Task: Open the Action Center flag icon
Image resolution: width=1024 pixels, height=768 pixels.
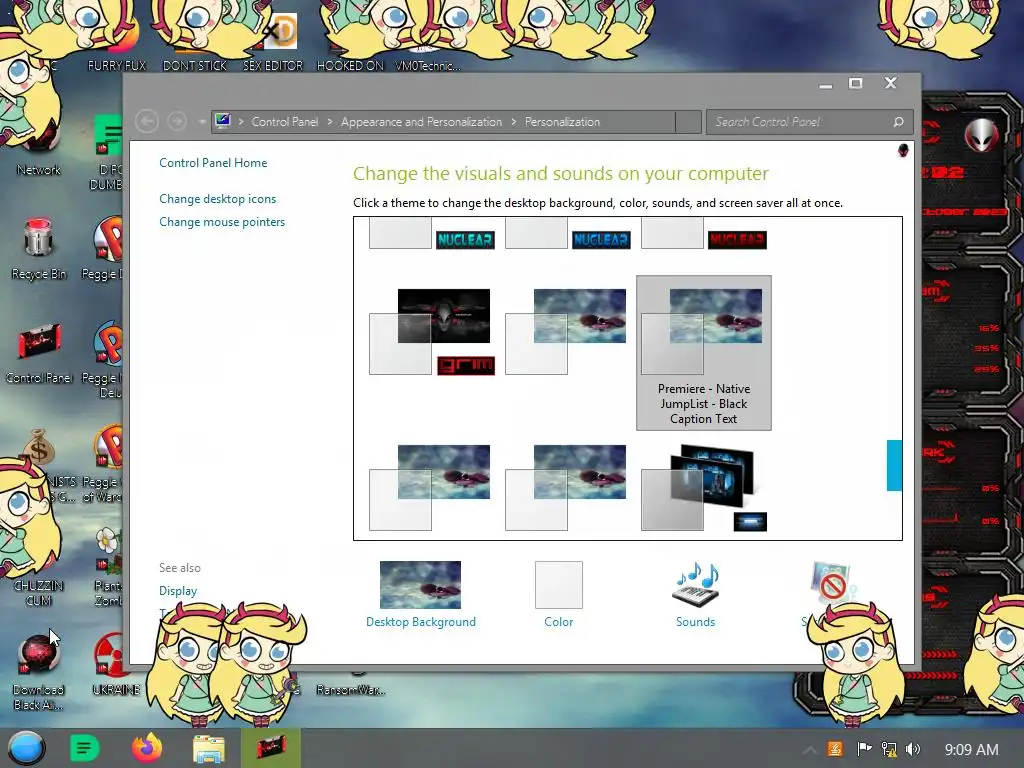Action: 863,749
